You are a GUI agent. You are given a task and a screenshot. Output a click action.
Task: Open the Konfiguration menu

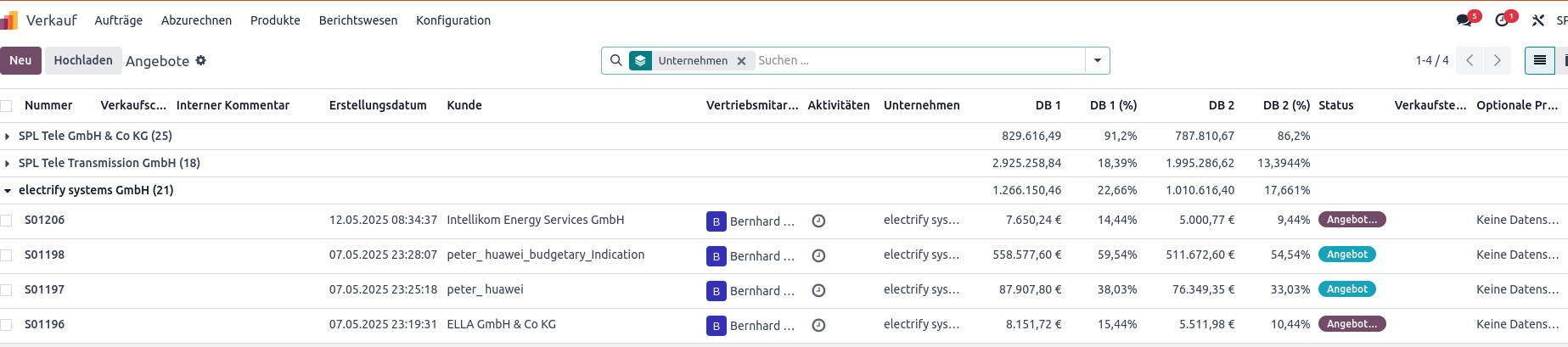453,20
